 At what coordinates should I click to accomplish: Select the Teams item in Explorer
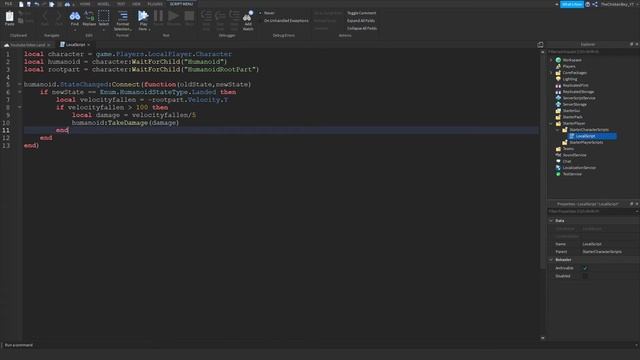pyautogui.click(x=568, y=149)
